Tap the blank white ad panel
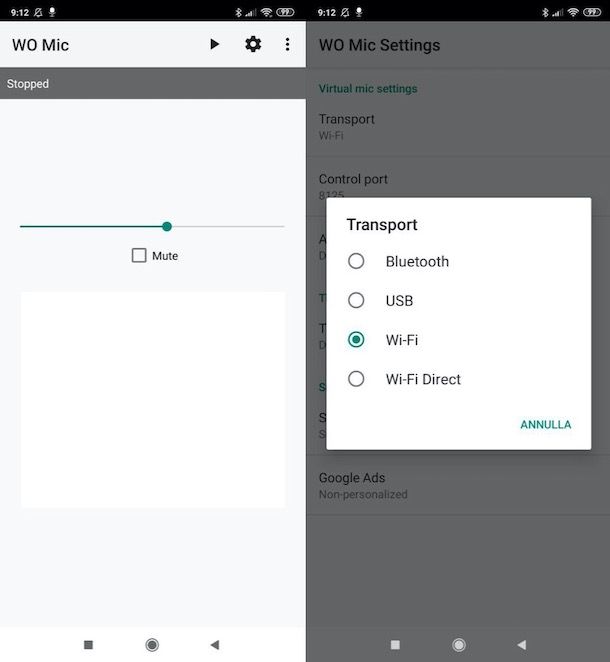This screenshot has height=662, width=610. [153, 399]
